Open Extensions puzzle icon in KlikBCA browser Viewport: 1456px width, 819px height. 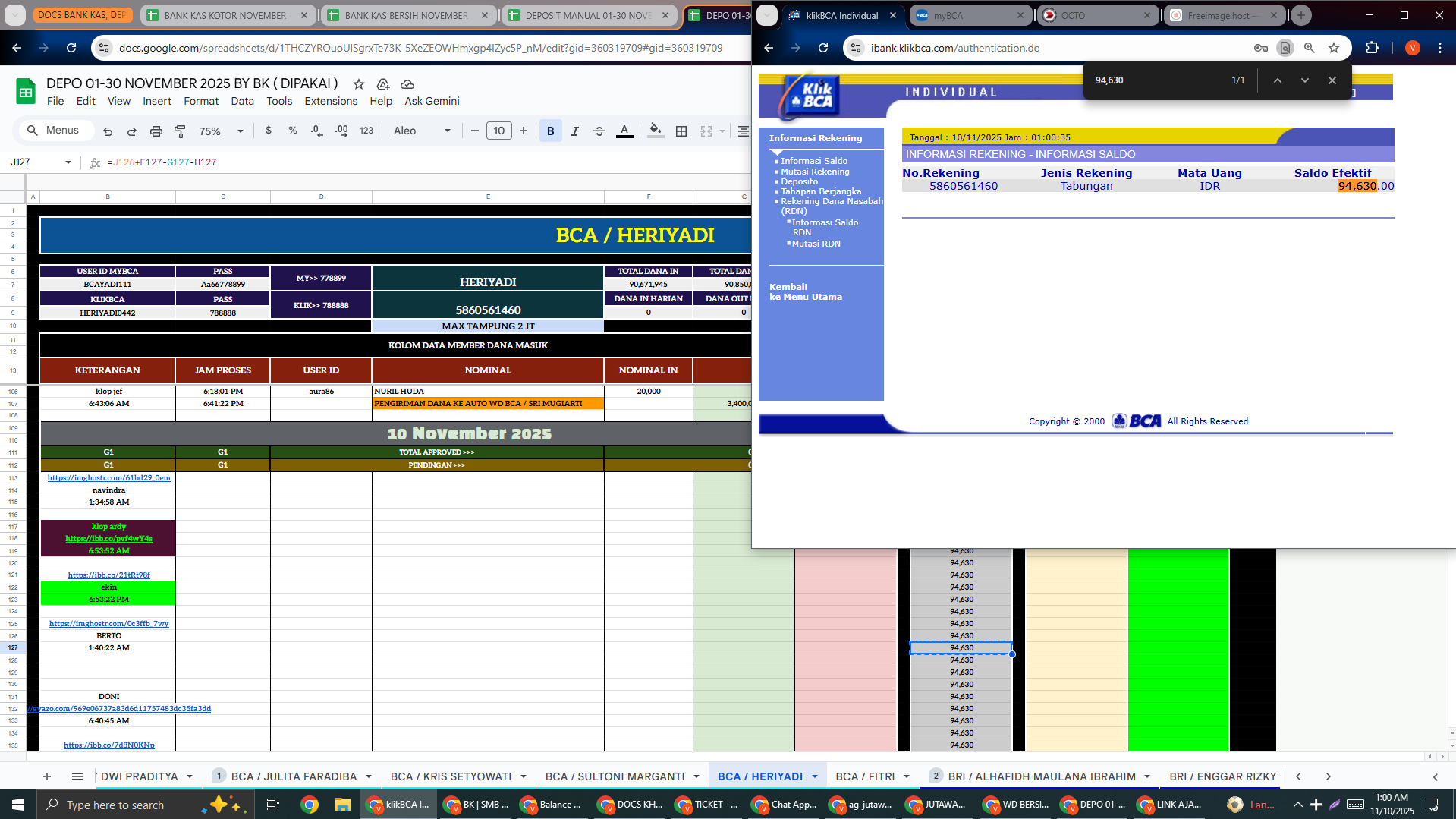1372,48
